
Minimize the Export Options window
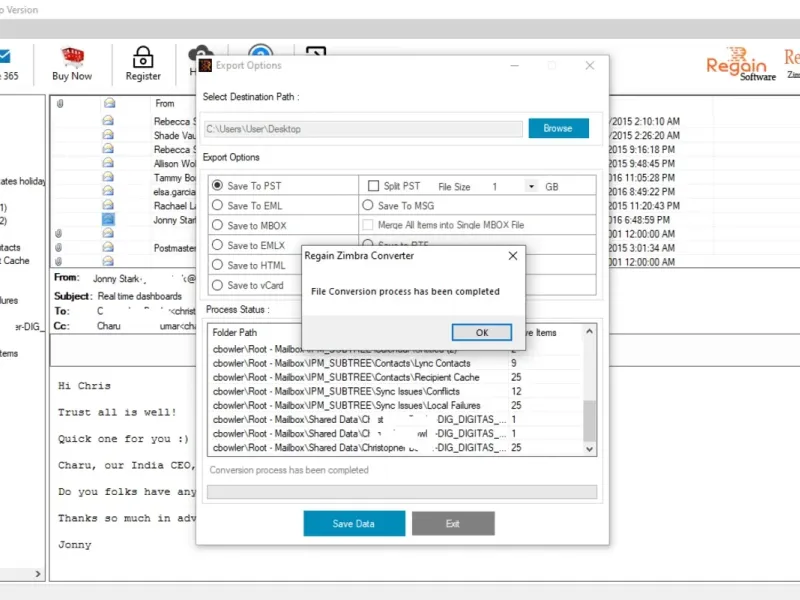514,65
